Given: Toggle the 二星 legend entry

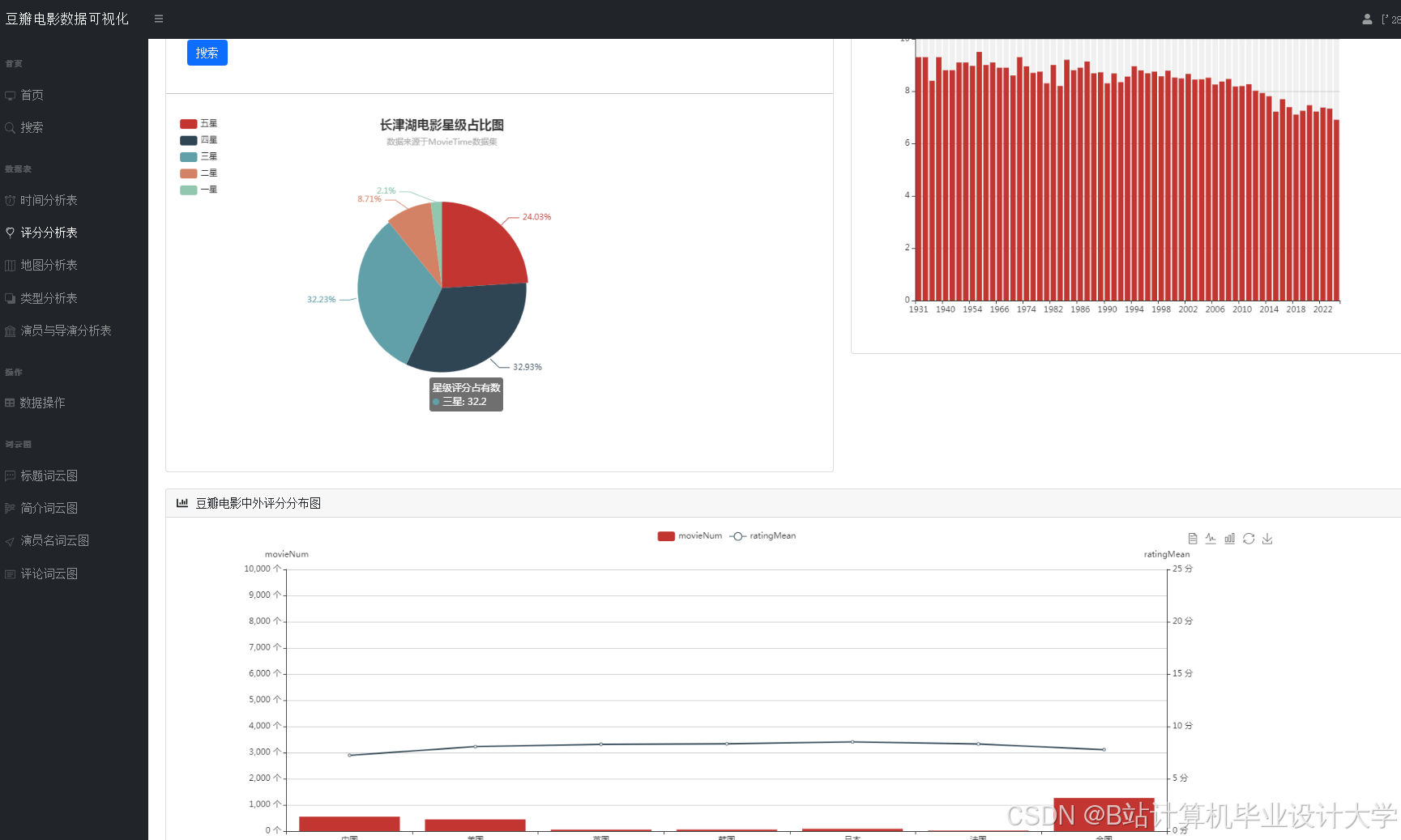Looking at the screenshot, I should pos(199,173).
